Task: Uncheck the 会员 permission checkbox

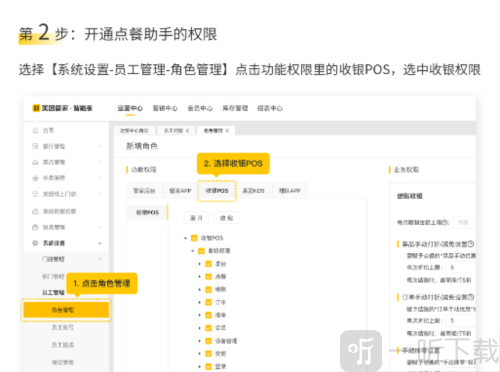Action: (x=209, y=328)
